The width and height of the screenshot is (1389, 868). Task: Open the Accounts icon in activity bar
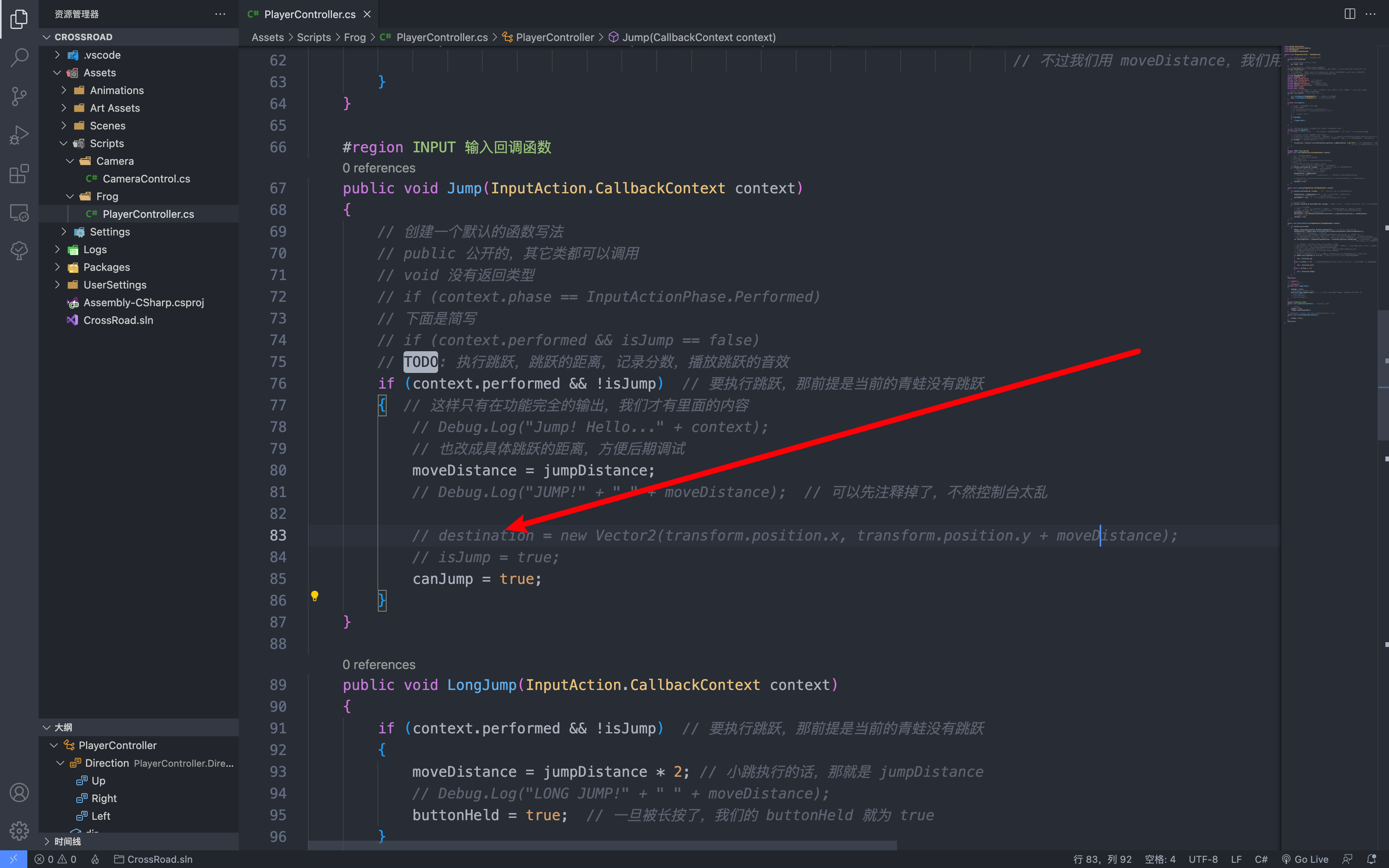[x=19, y=792]
